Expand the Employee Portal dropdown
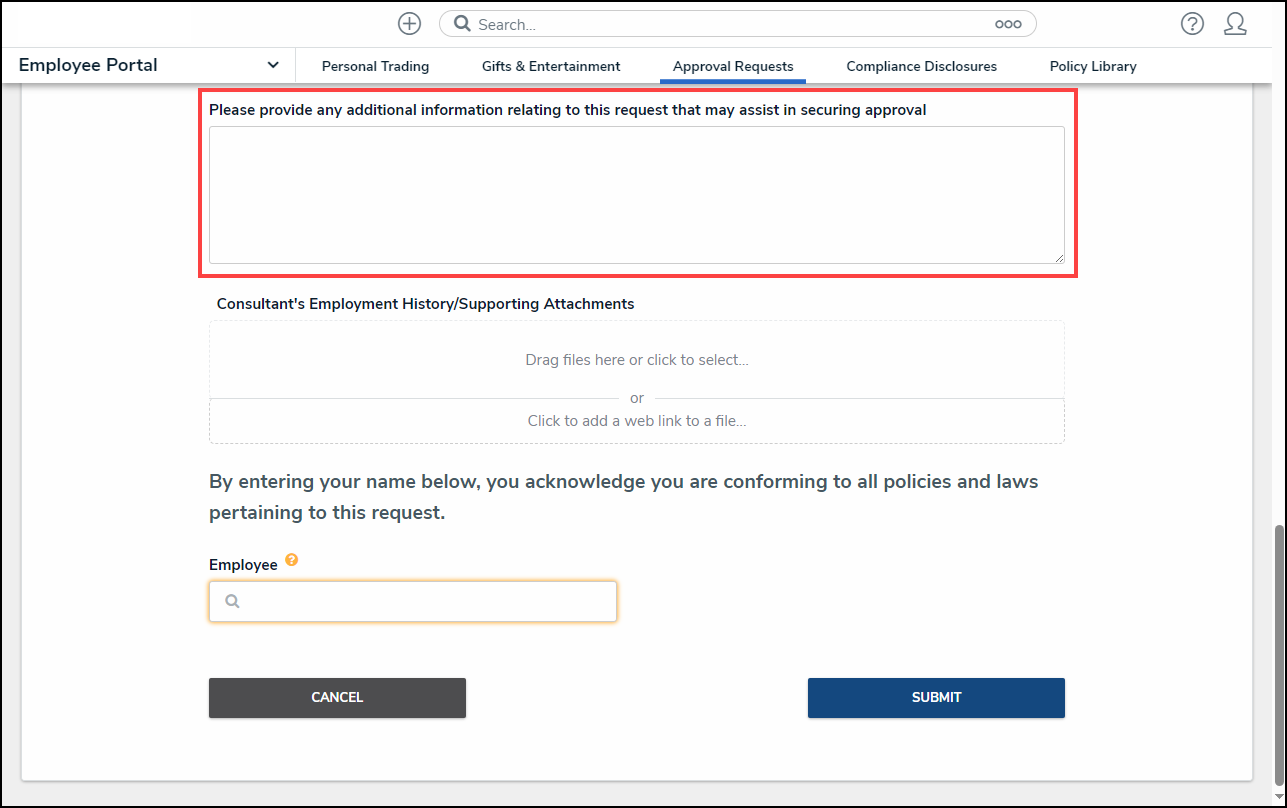 tap(273, 66)
